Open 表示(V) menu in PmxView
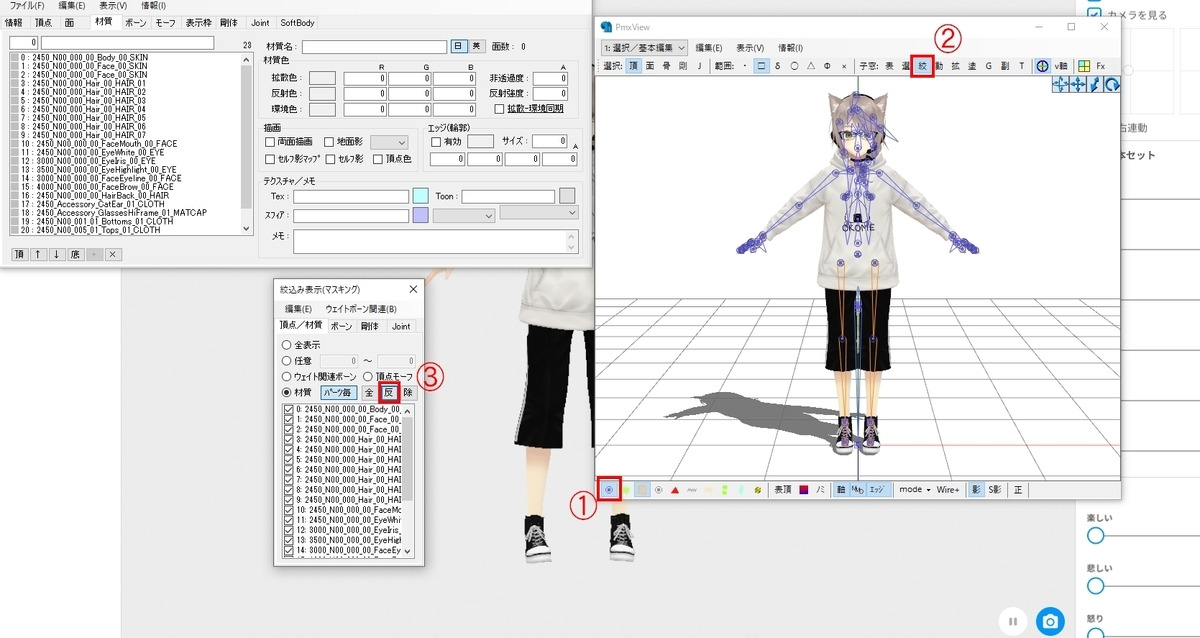The width and height of the screenshot is (1200, 638). [750, 47]
